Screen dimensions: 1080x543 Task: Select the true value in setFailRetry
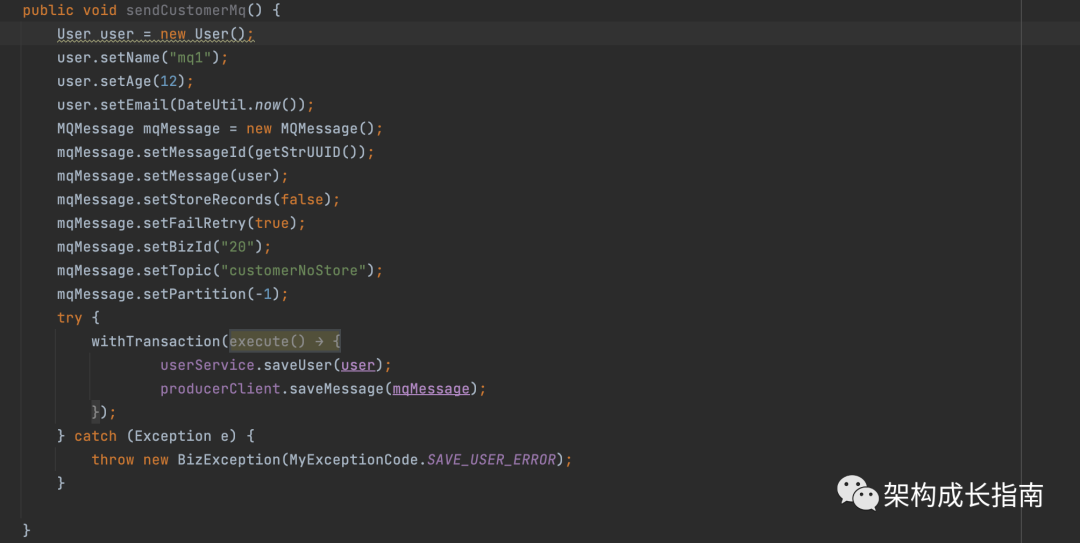[x=271, y=223]
